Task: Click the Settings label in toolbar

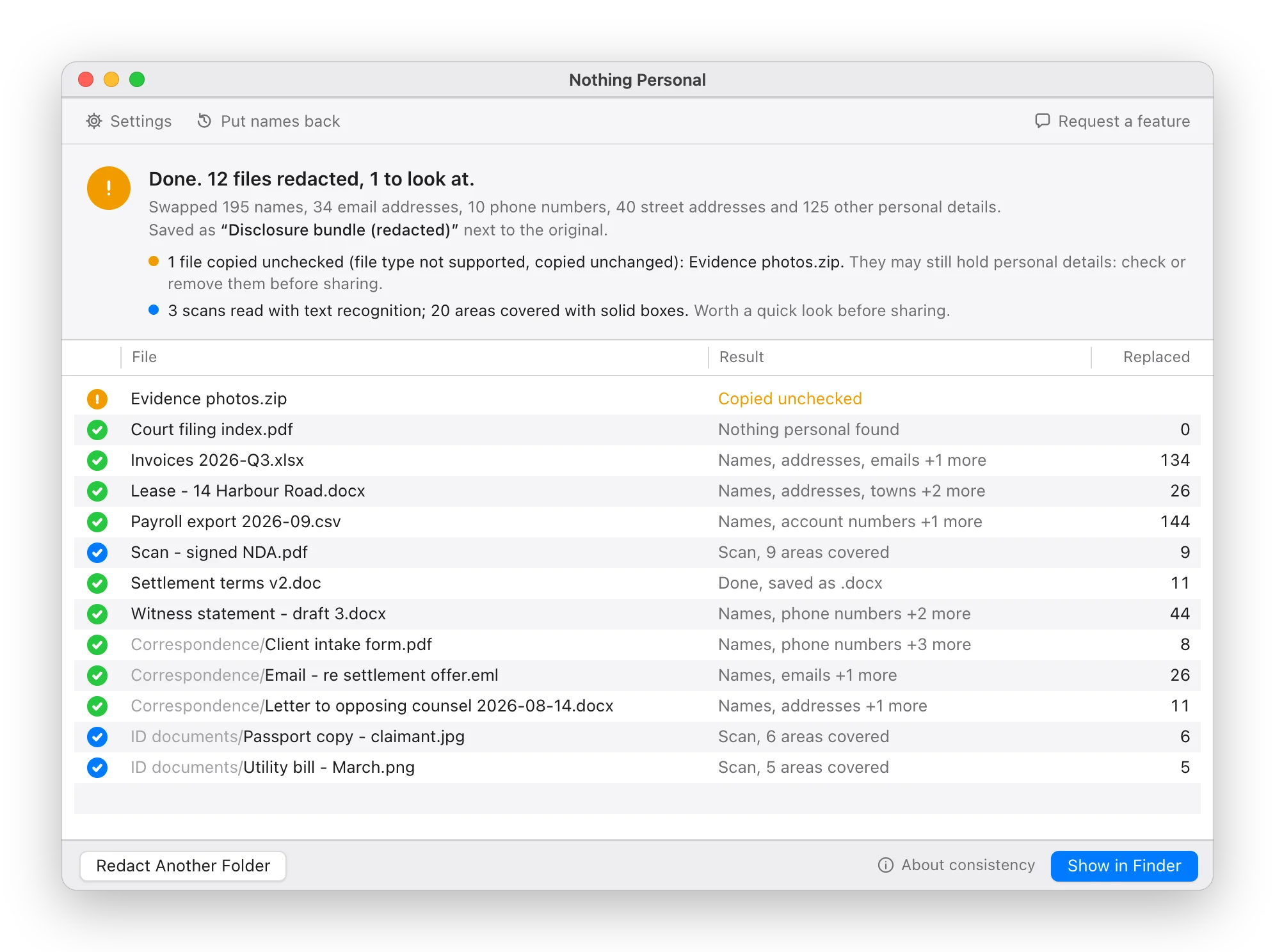Action: tap(141, 121)
